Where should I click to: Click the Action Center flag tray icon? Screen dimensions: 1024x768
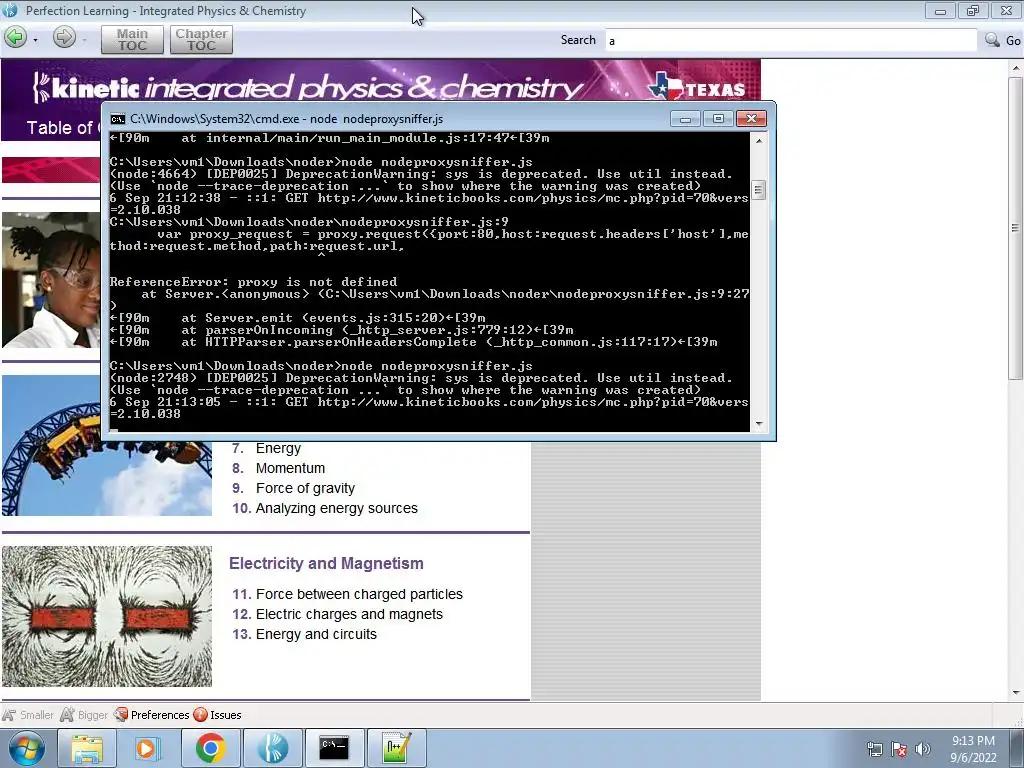pyautogui.click(x=899, y=750)
